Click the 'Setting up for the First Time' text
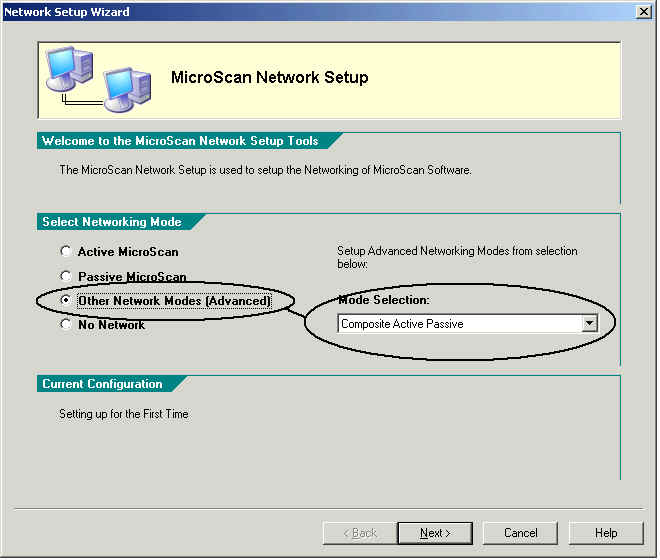Screen dimensions: 660x560 tap(124, 414)
